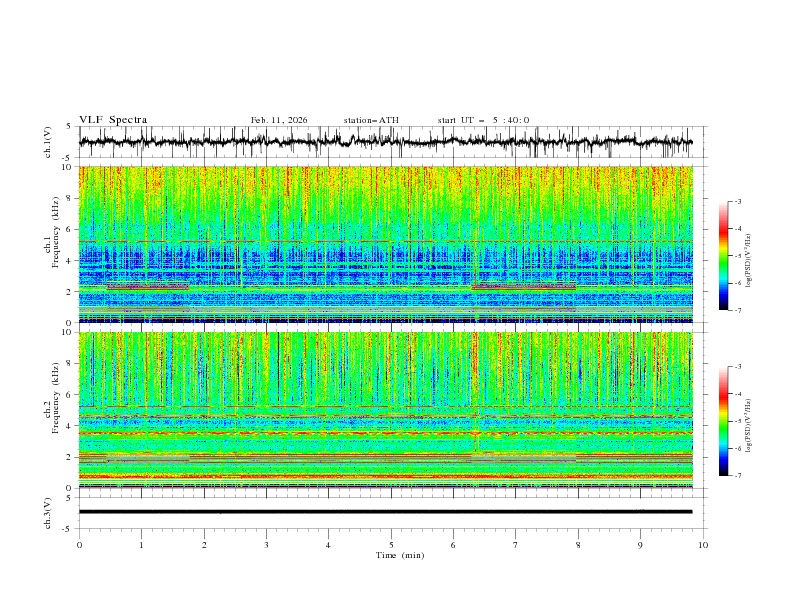Click the ch.2 "Frequency (kHz)" axis label
792x612 pixels.
coord(56,398)
